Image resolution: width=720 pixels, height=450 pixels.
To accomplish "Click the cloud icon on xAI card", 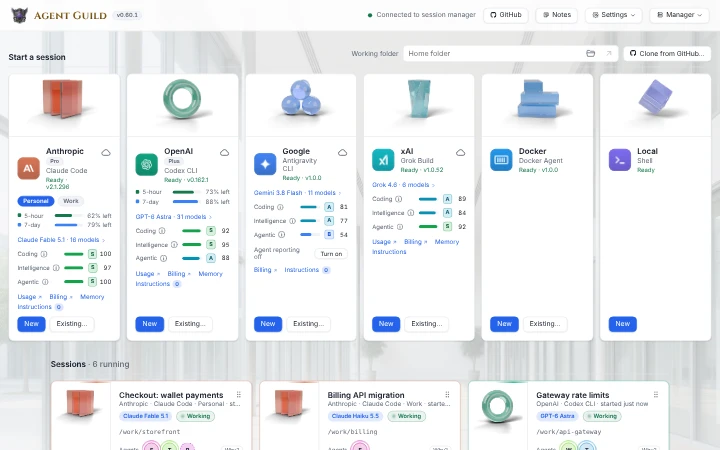I will point(461,152).
